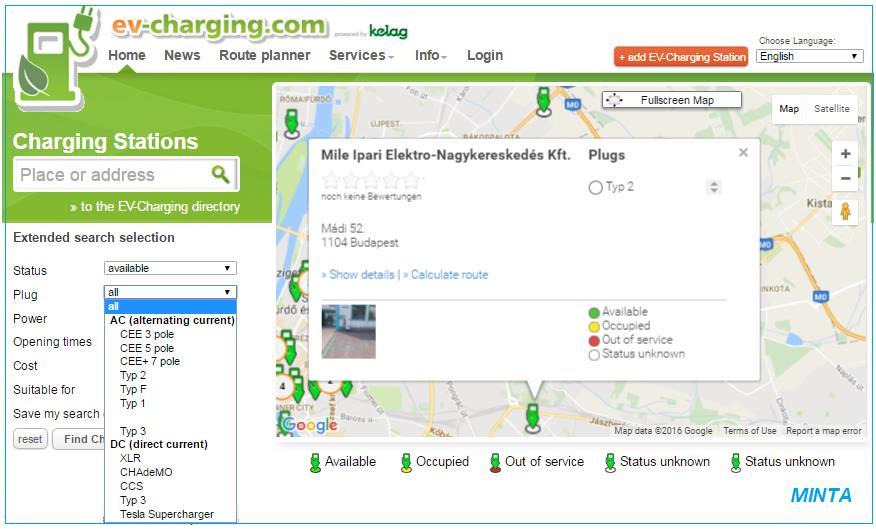Expand the Info menu
This screenshot has width=876, height=529.
pyautogui.click(x=431, y=55)
